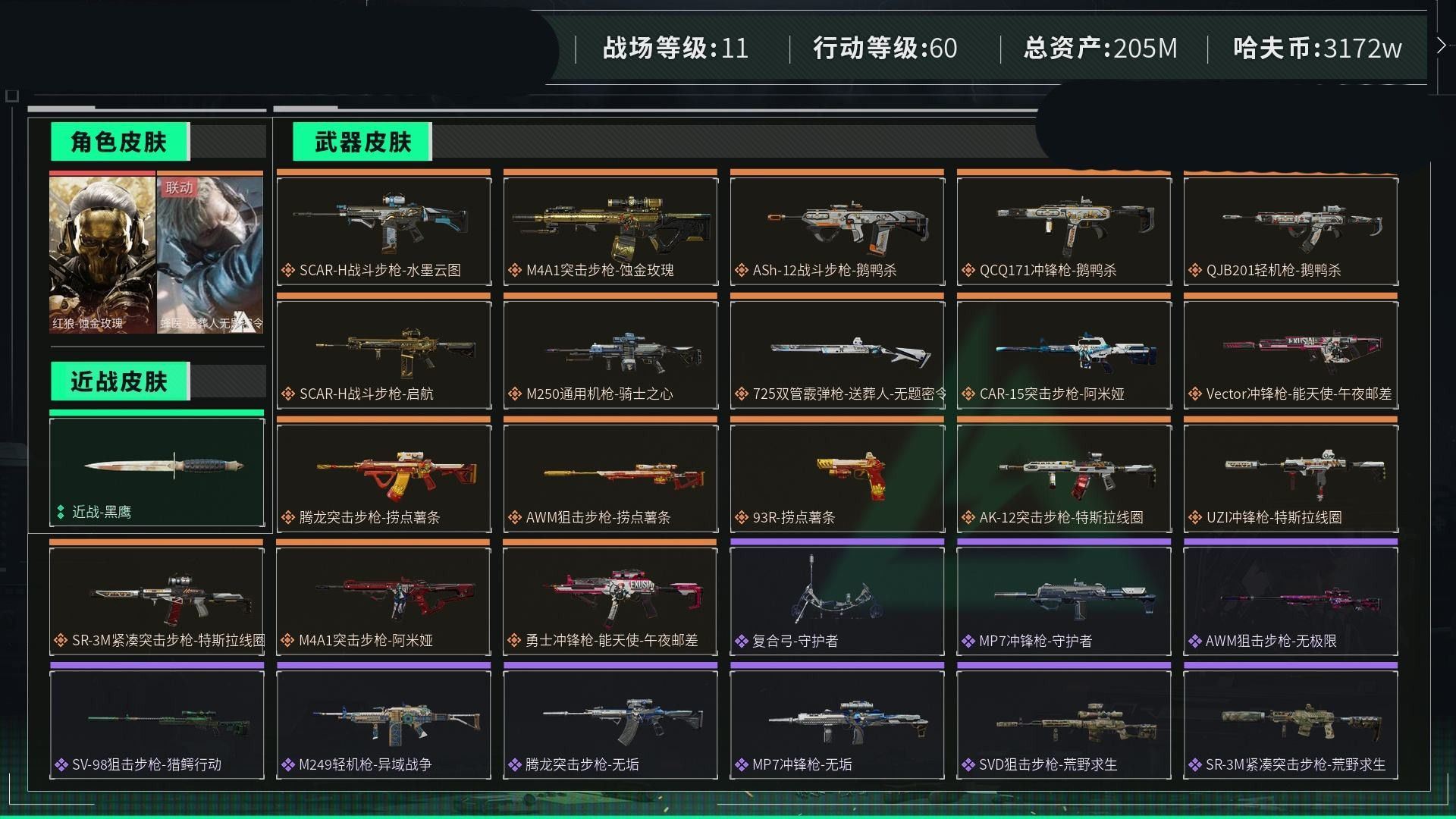The height and width of the screenshot is (819, 1456).
Task: Expand the stats bar right arrow
Action: [x=1441, y=45]
